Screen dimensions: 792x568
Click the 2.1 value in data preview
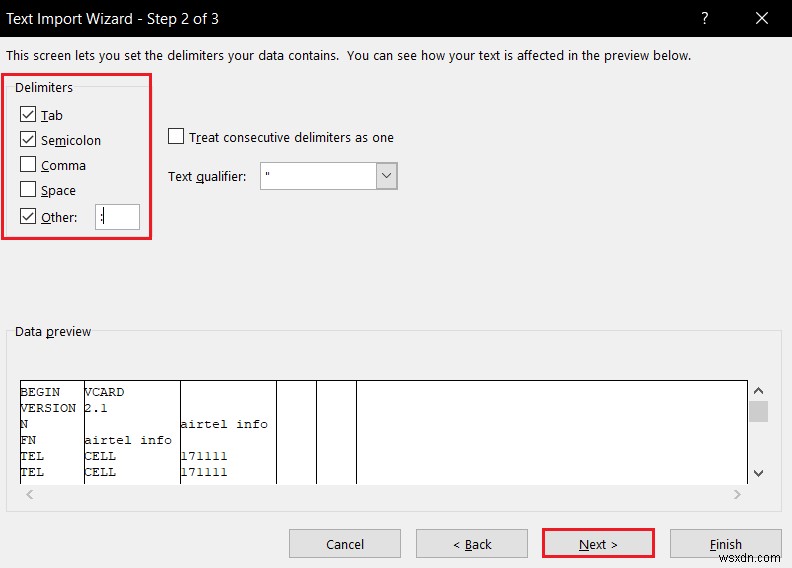96,408
